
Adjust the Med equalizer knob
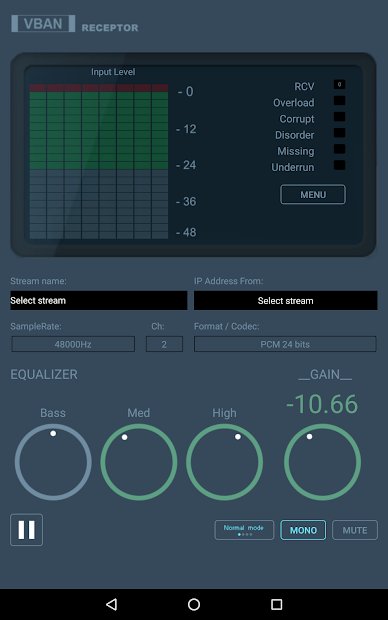(139, 462)
